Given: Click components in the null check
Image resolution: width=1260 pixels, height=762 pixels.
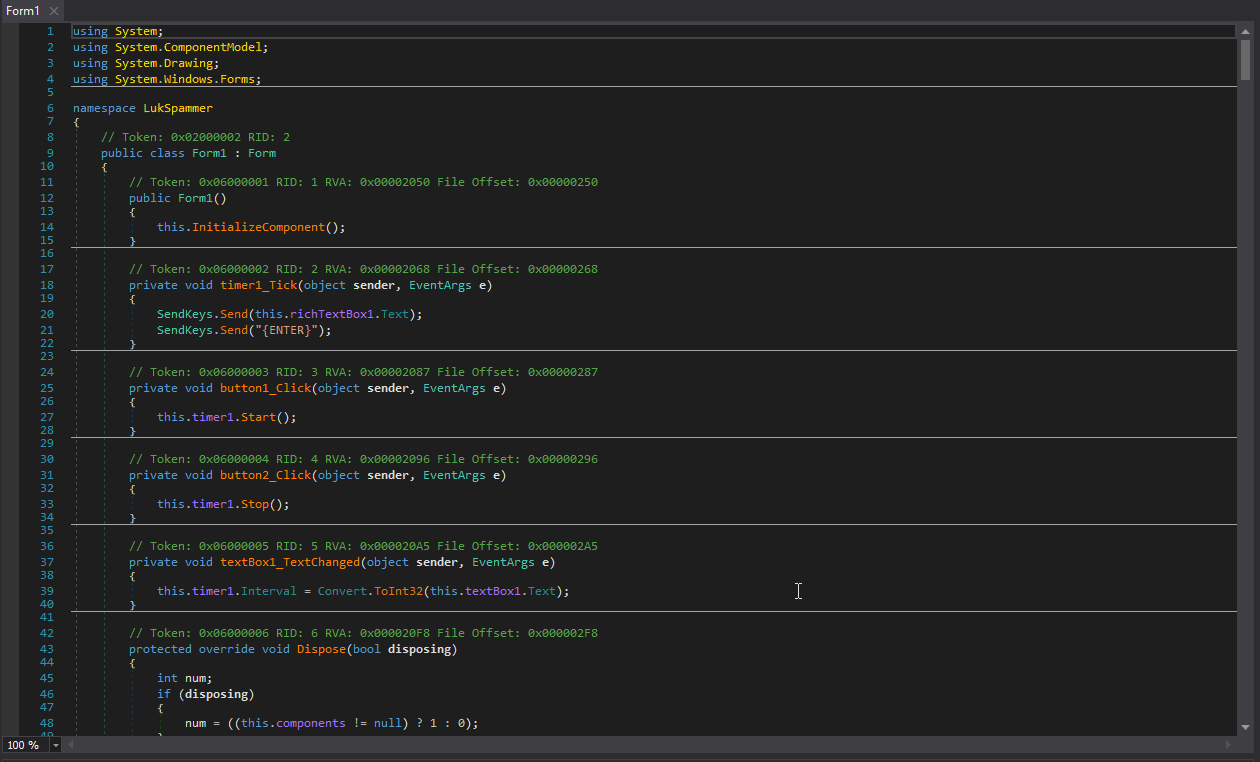Looking at the screenshot, I should 310,723.
